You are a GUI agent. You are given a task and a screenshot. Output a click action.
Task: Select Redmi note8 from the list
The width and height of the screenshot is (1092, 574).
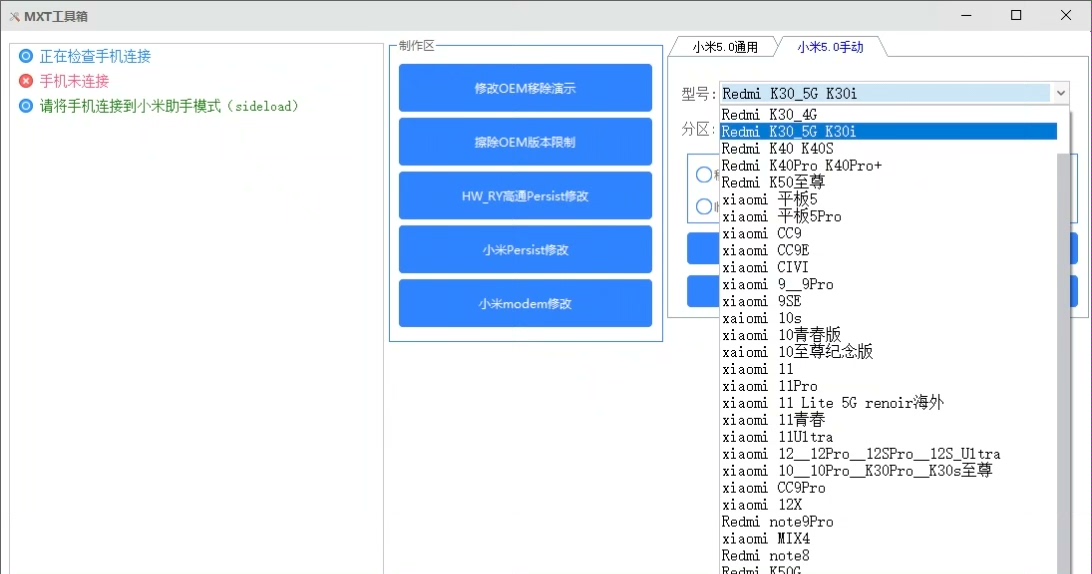click(x=889, y=556)
